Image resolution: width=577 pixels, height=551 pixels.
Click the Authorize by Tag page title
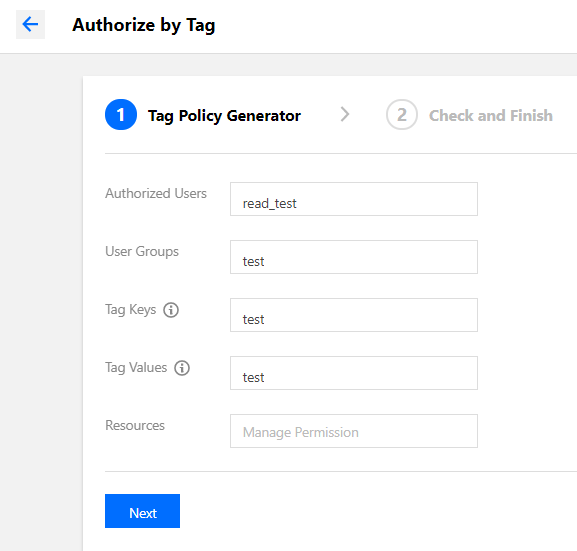click(x=144, y=25)
